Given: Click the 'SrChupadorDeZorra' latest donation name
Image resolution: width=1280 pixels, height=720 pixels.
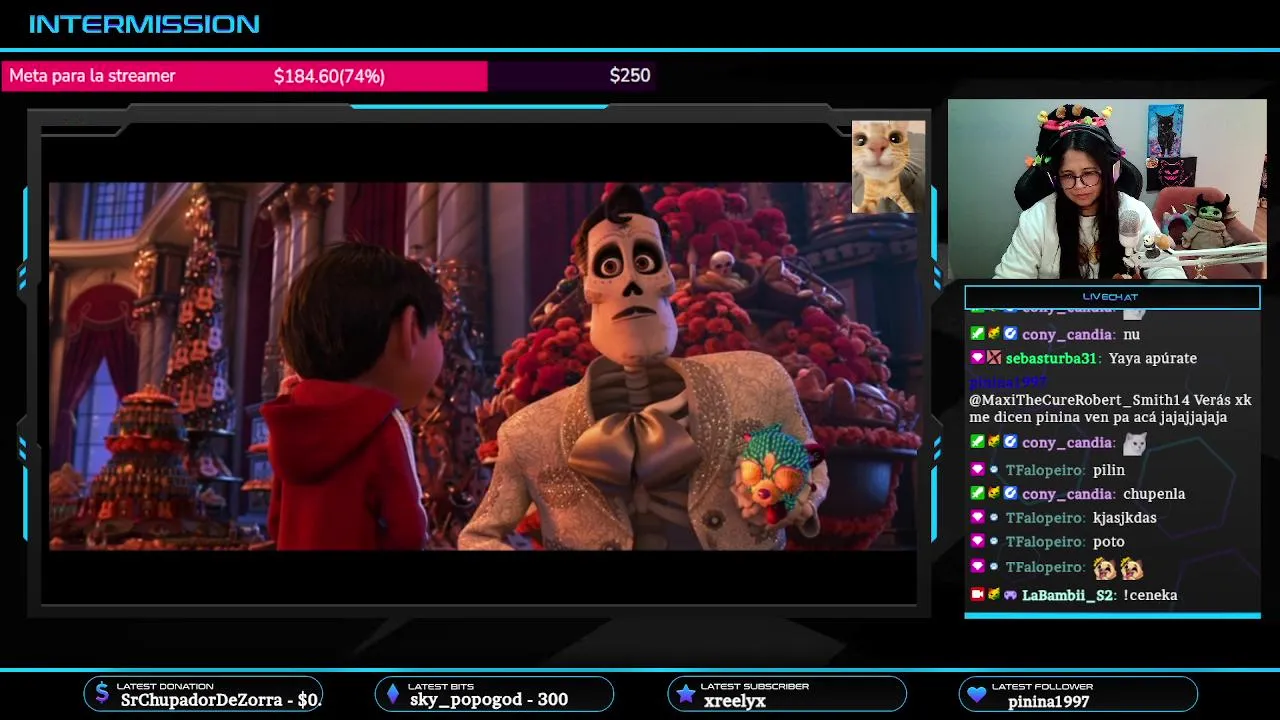Looking at the screenshot, I should tap(201, 700).
